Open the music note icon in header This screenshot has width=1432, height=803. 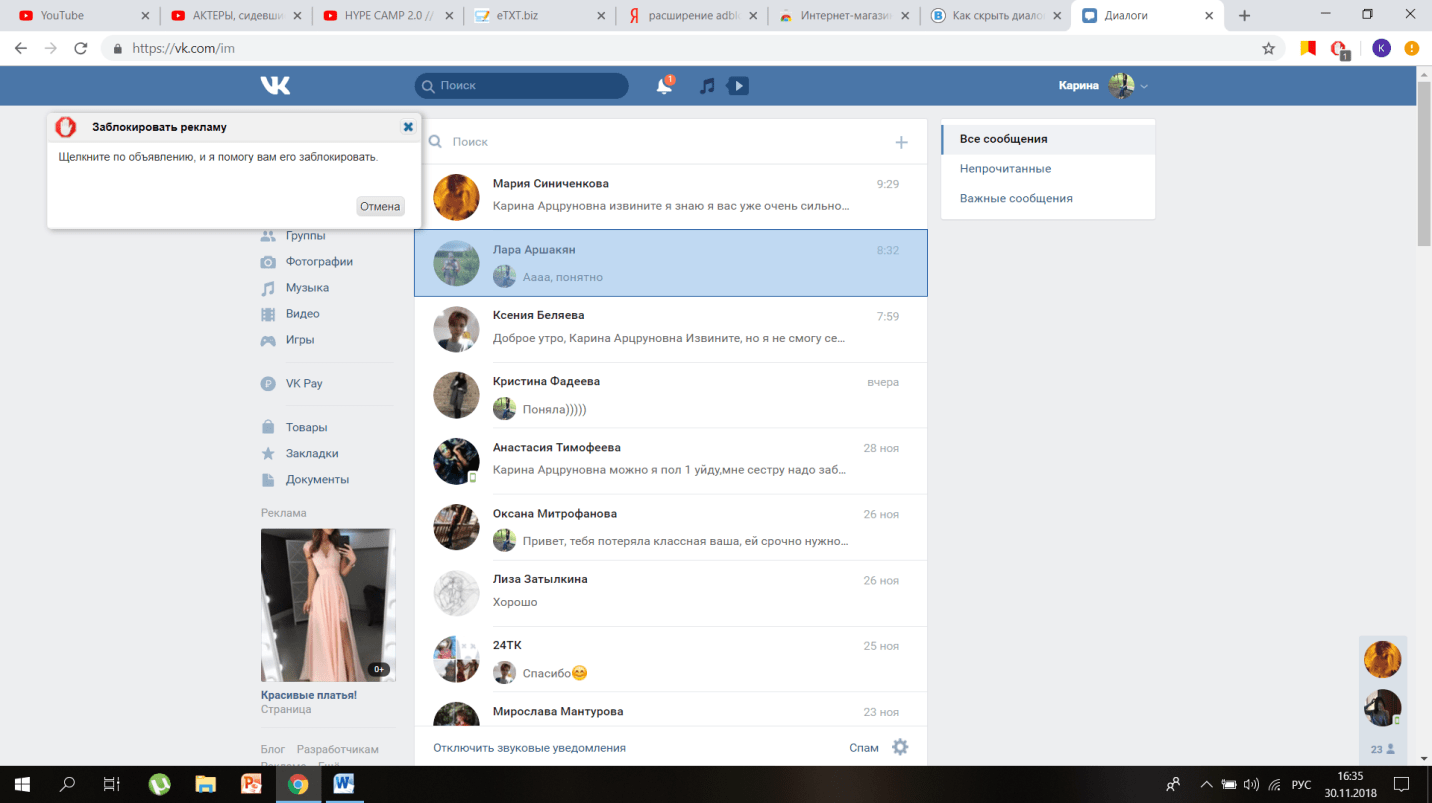click(x=707, y=86)
